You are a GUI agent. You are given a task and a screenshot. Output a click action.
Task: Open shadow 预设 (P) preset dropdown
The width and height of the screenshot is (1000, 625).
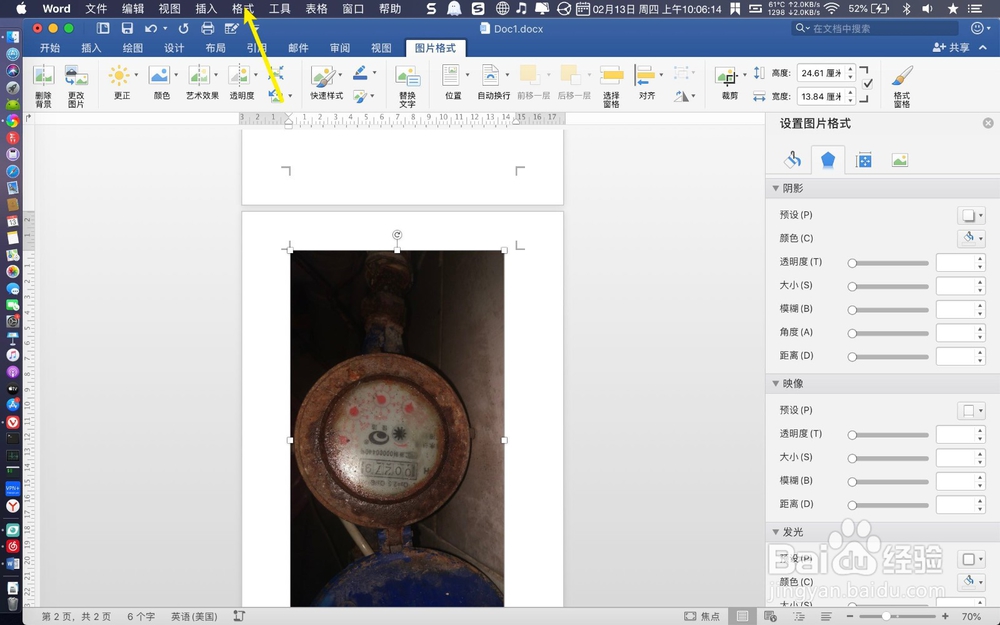click(x=971, y=215)
